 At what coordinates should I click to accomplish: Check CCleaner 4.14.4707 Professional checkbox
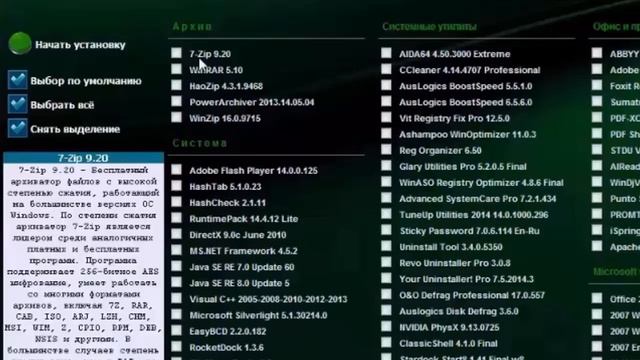click(x=386, y=69)
